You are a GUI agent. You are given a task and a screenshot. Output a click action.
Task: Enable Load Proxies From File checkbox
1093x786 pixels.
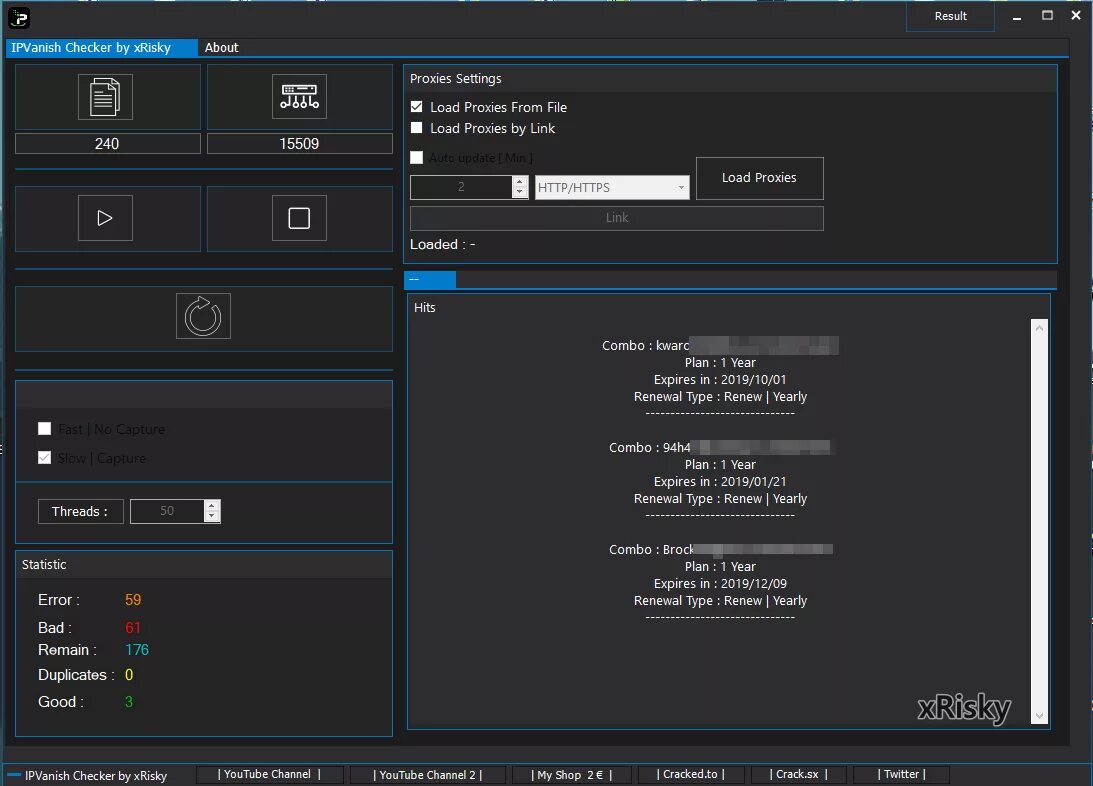(x=417, y=107)
